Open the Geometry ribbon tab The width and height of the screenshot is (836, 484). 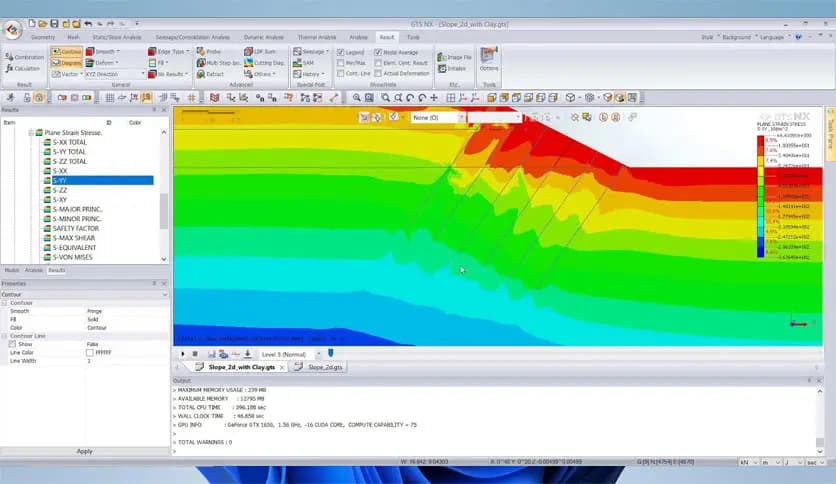click(x=43, y=37)
